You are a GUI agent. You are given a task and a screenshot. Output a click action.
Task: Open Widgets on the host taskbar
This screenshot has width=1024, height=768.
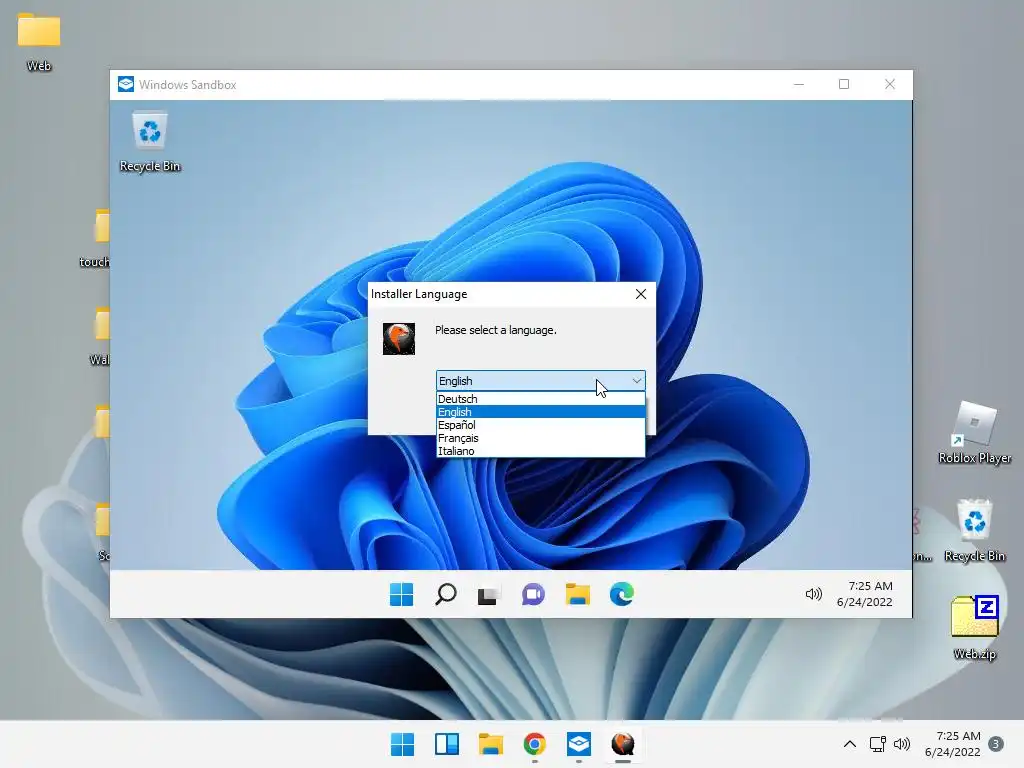pos(447,744)
